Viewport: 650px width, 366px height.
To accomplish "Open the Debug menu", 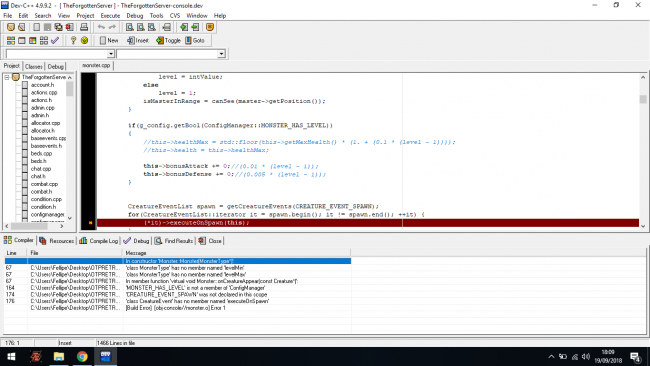I will [135, 16].
